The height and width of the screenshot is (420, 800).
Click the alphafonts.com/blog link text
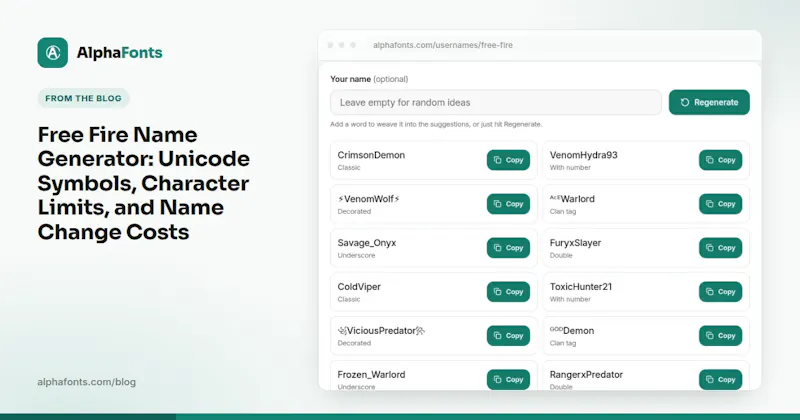coord(87,382)
